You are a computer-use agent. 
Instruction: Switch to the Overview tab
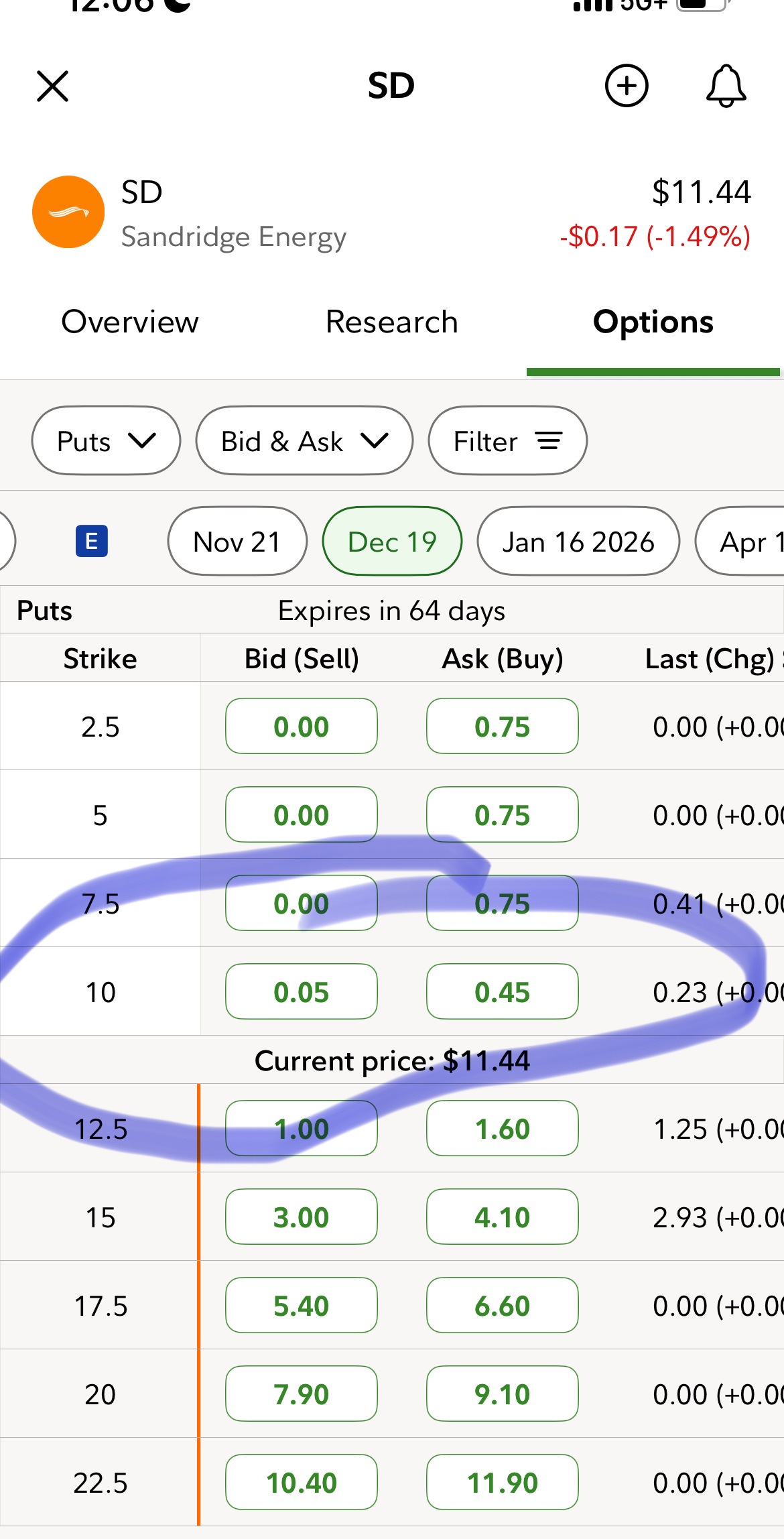pyautogui.click(x=130, y=322)
